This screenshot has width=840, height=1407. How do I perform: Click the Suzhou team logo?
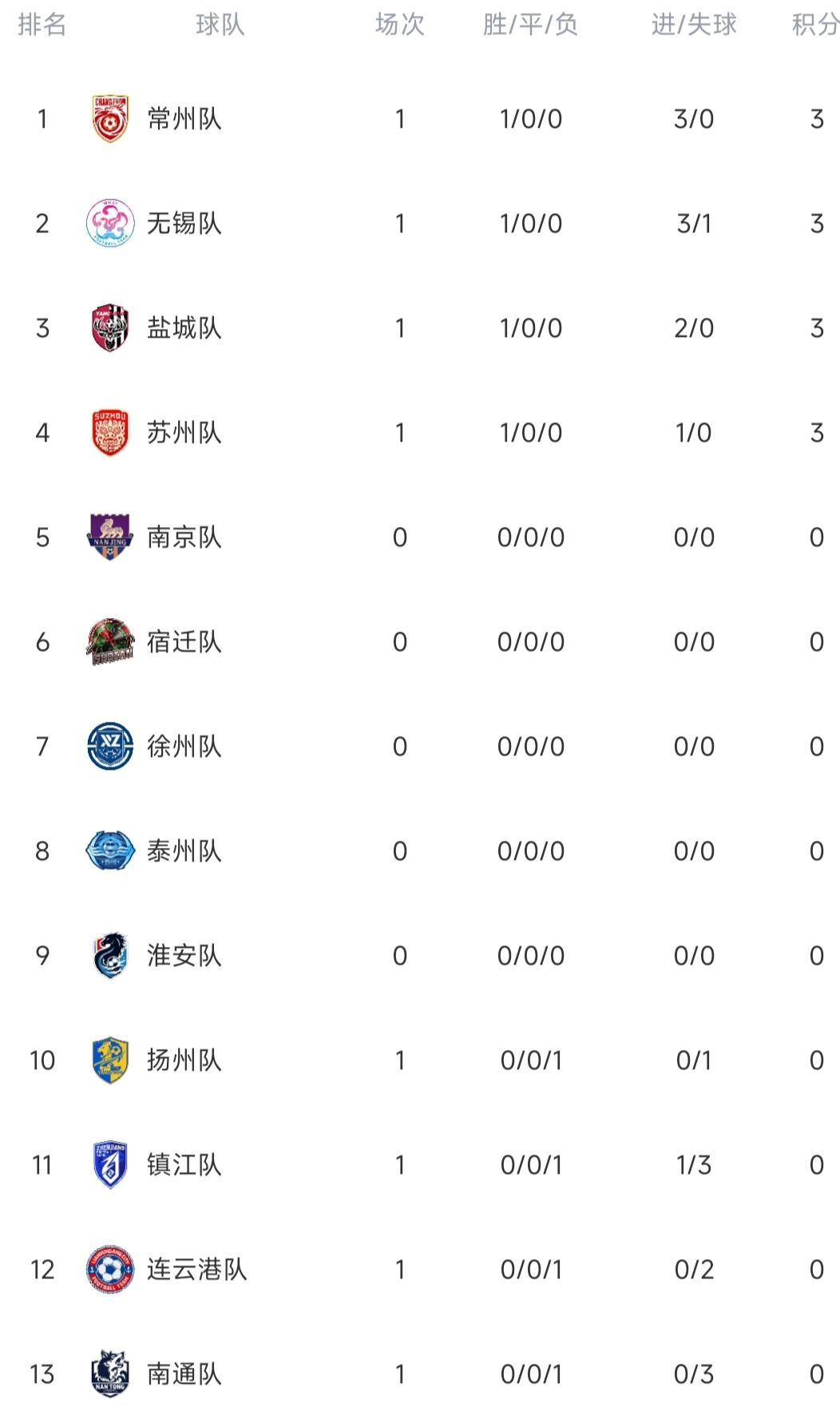pos(110,433)
